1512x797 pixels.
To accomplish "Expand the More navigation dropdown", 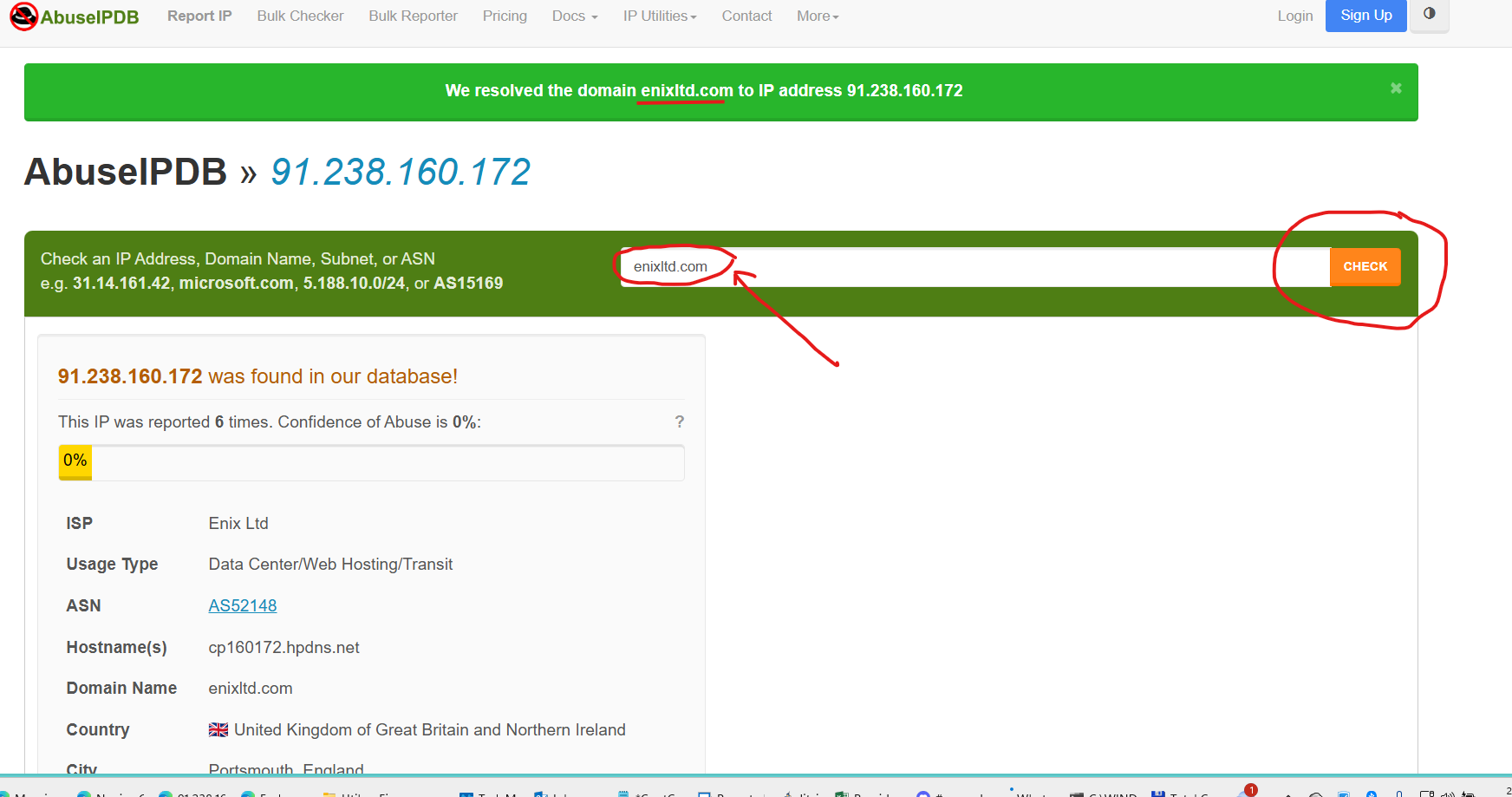I will [x=817, y=16].
